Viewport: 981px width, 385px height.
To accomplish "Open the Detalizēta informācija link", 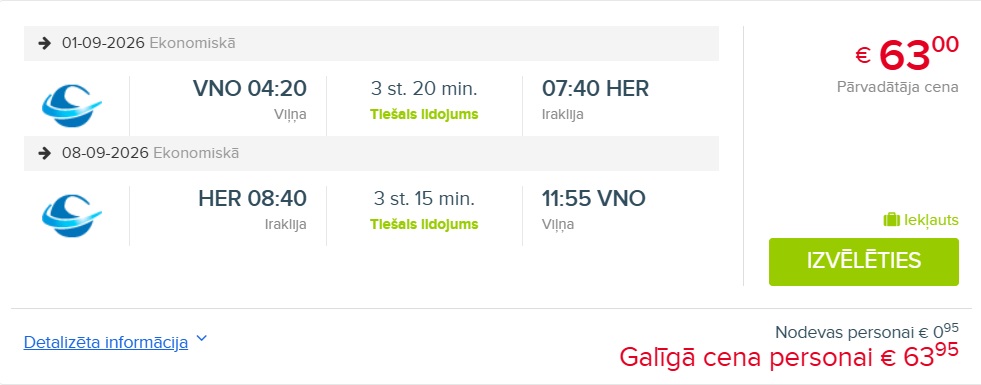I will tap(106, 342).
